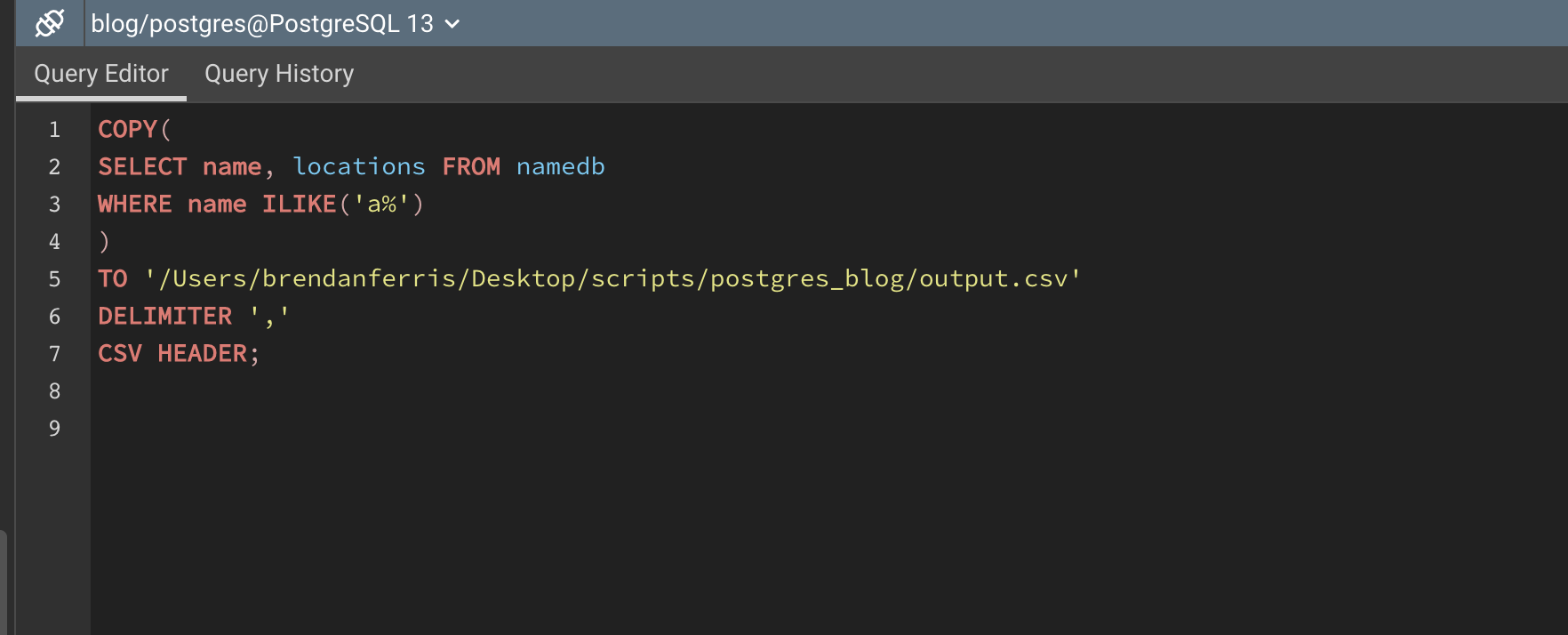
Task: Click the SELECT keyword on line 2
Action: click(x=142, y=167)
